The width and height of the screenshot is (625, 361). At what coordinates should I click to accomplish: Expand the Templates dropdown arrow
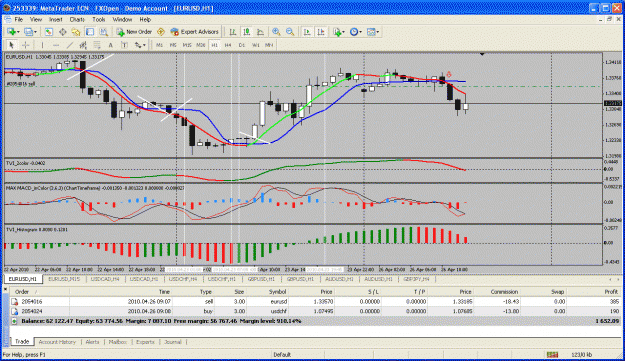[x=378, y=32]
